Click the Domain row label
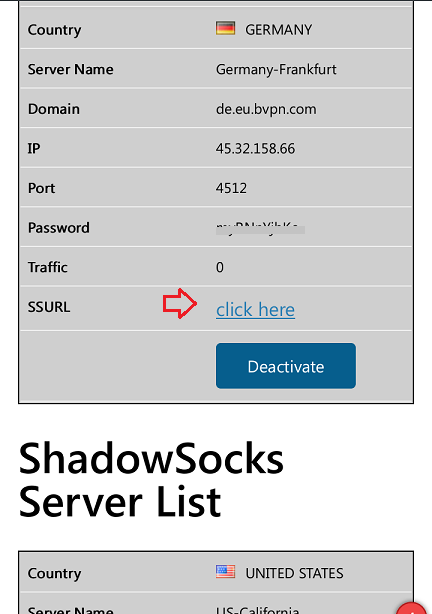This screenshot has height=614, width=432. click(54, 109)
